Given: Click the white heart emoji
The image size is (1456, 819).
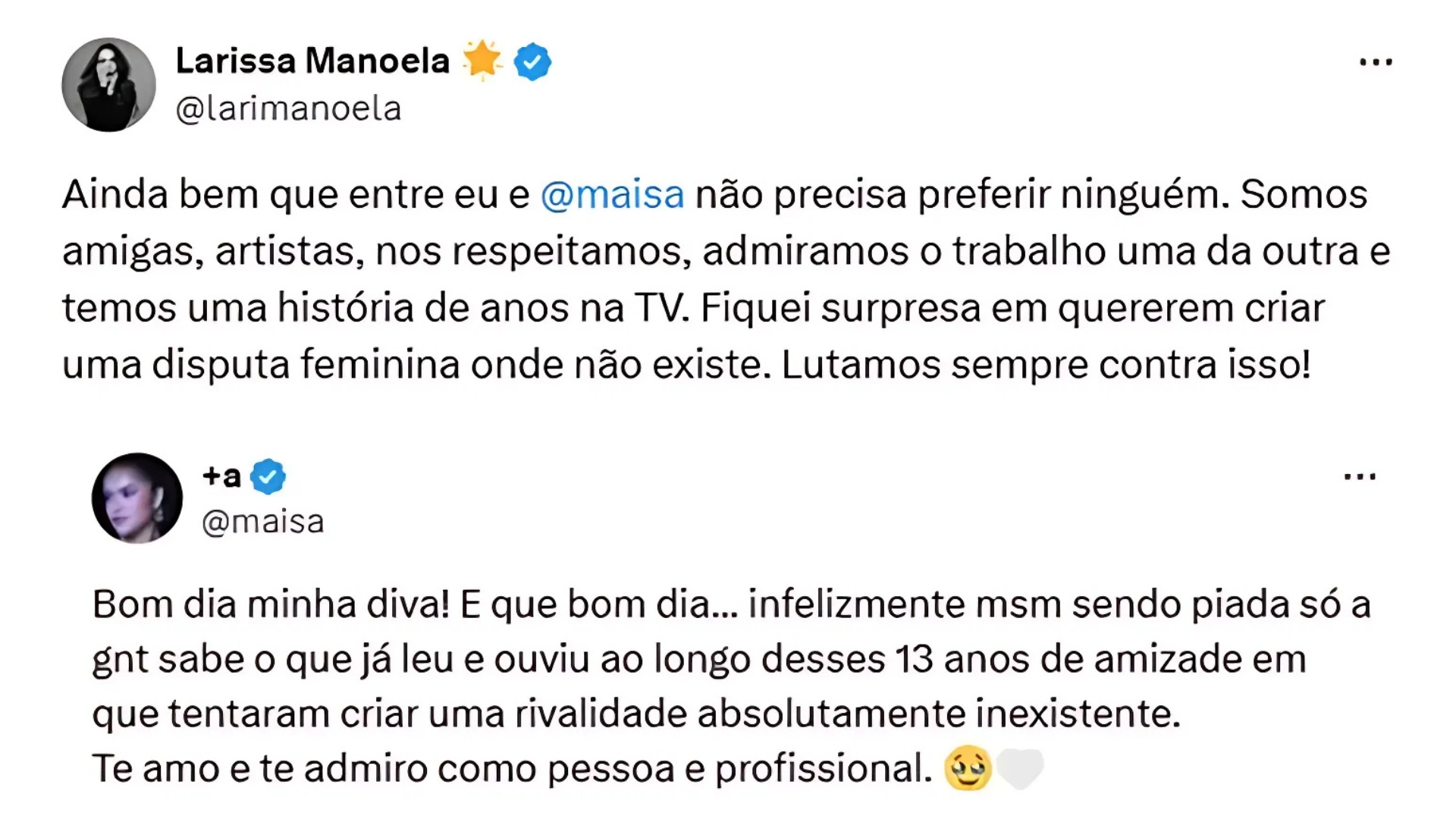Looking at the screenshot, I should click(1019, 768).
